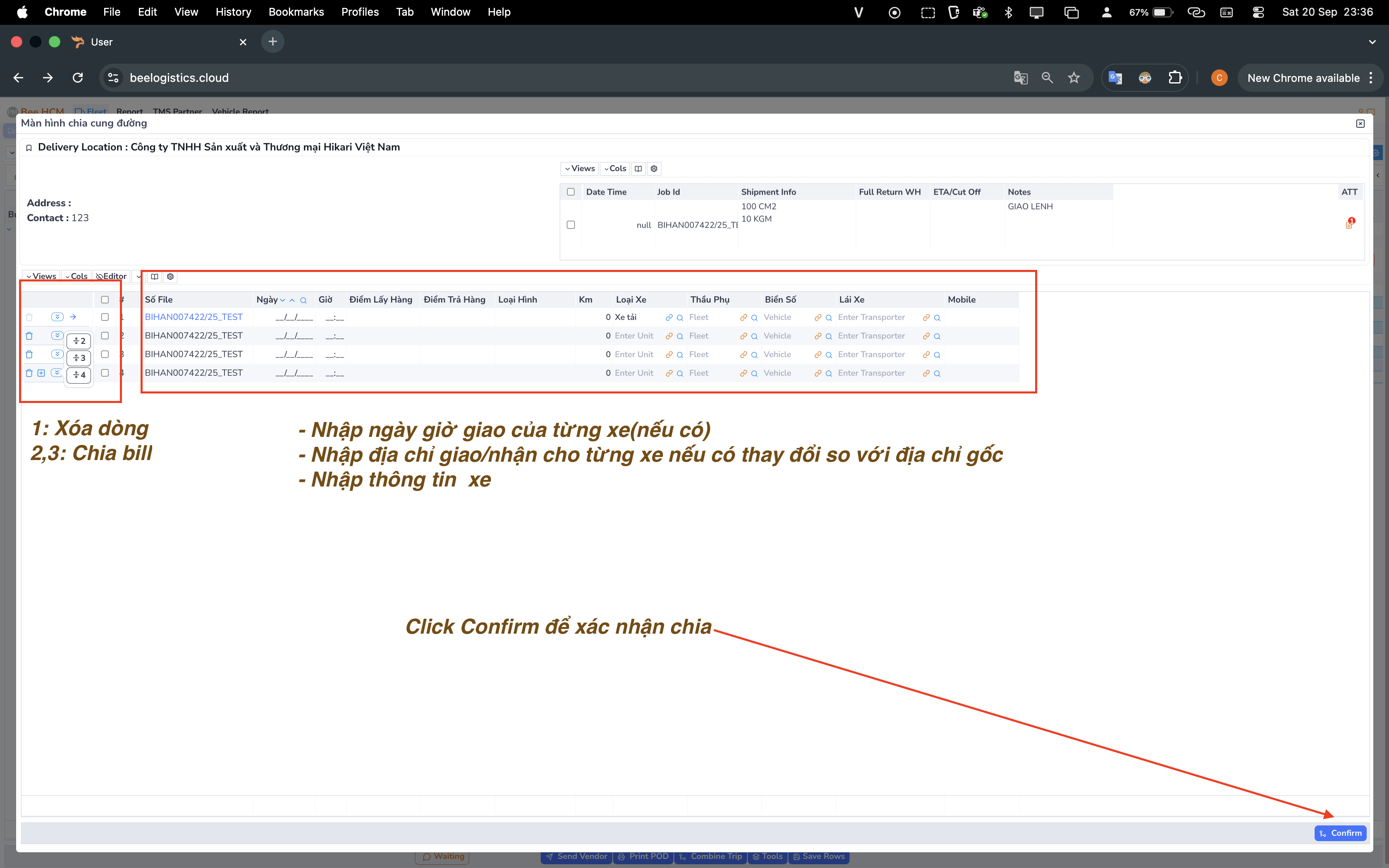Delete row 2 with trash icon
This screenshot has width=1389, height=868.
click(29, 336)
